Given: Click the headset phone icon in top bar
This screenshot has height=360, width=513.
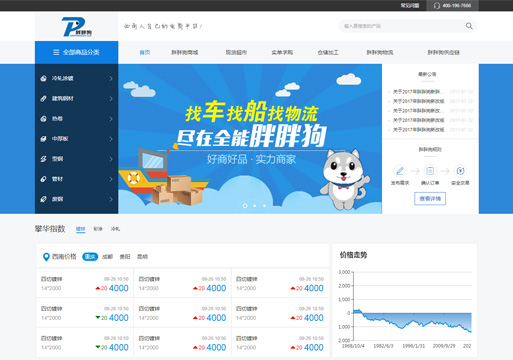Looking at the screenshot, I should [437, 6].
